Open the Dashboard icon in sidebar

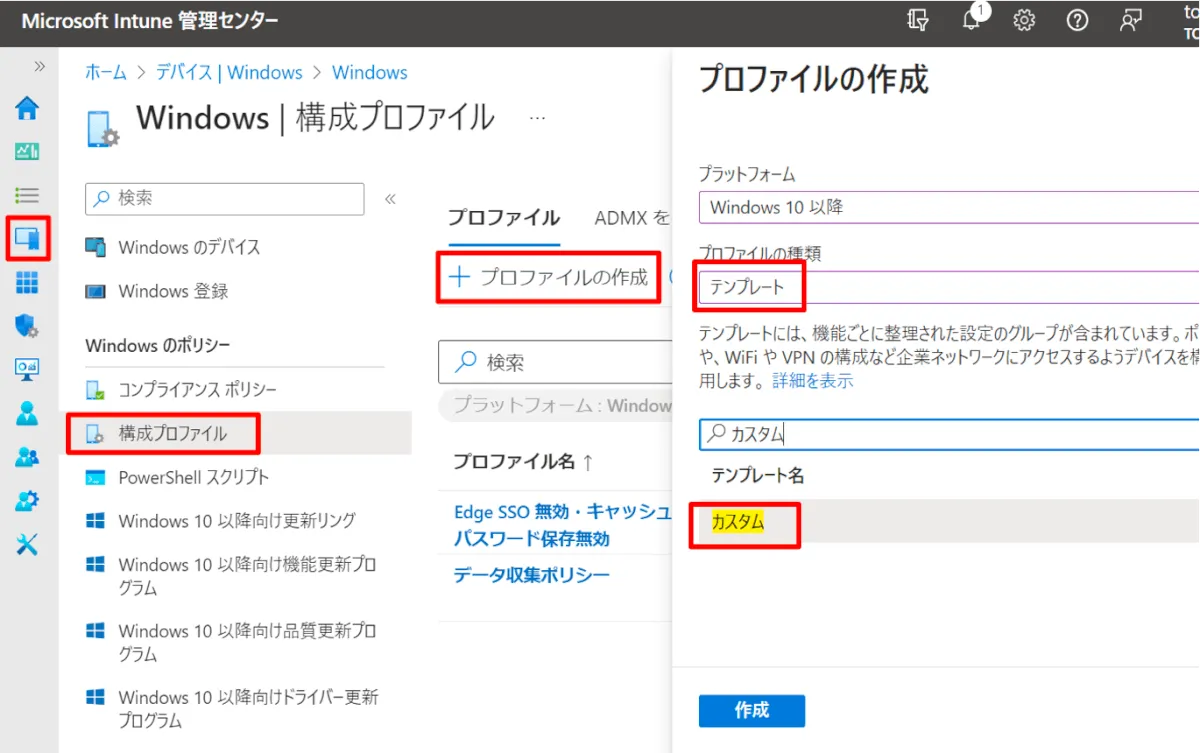(27, 152)
